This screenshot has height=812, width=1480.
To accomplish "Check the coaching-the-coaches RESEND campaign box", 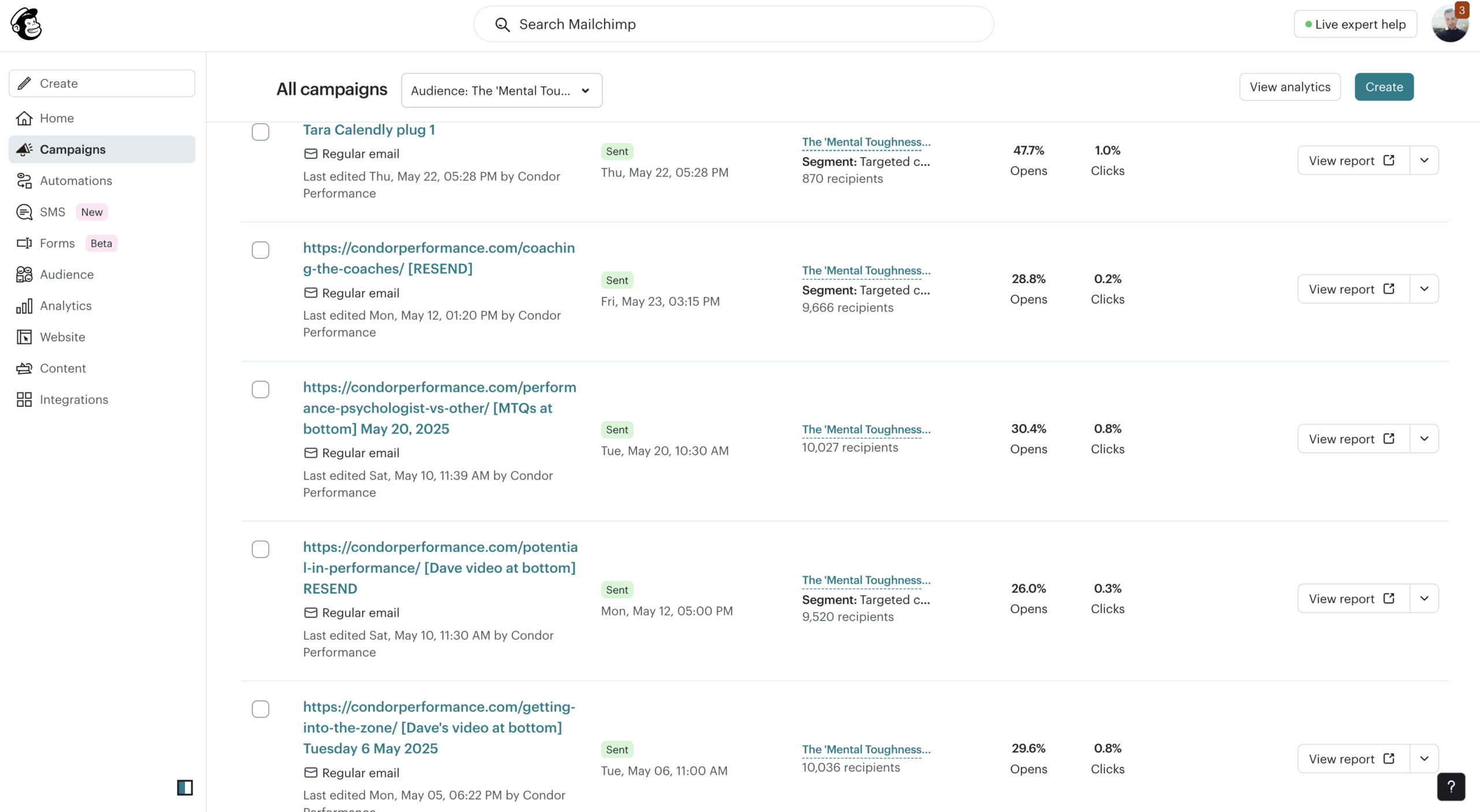I will coord(260,250).
